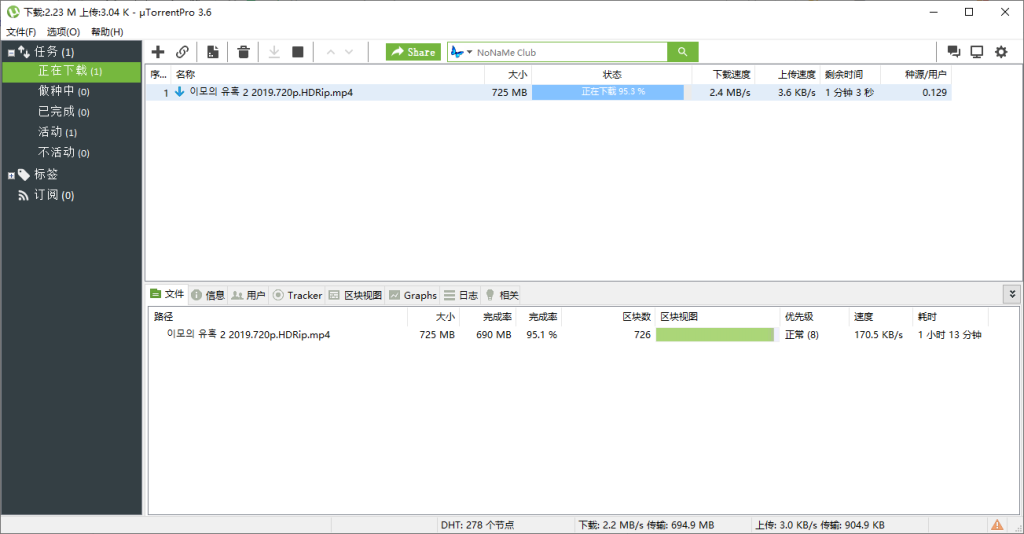Sort by 种源/用户 column header

point(916,74)
